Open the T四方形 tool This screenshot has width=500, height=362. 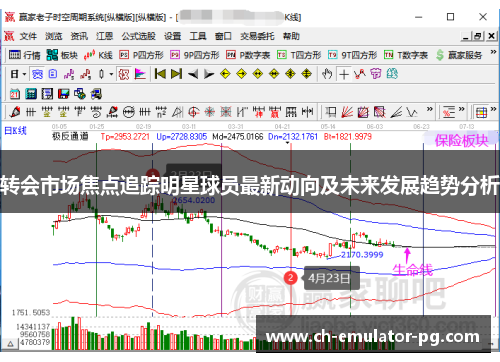point(299,55)
